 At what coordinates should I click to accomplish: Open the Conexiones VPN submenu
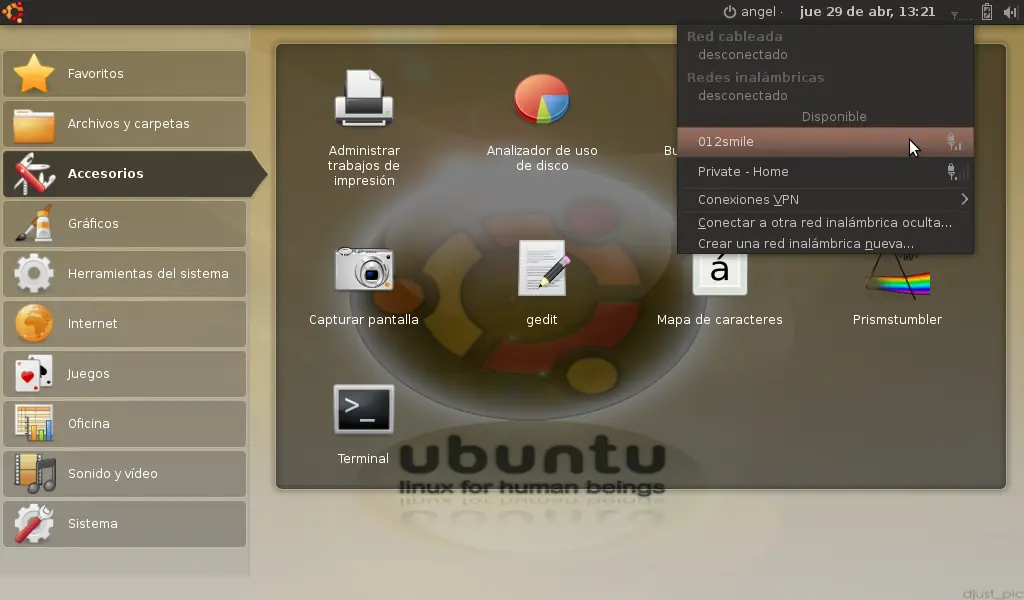click(x=825, y=200)
